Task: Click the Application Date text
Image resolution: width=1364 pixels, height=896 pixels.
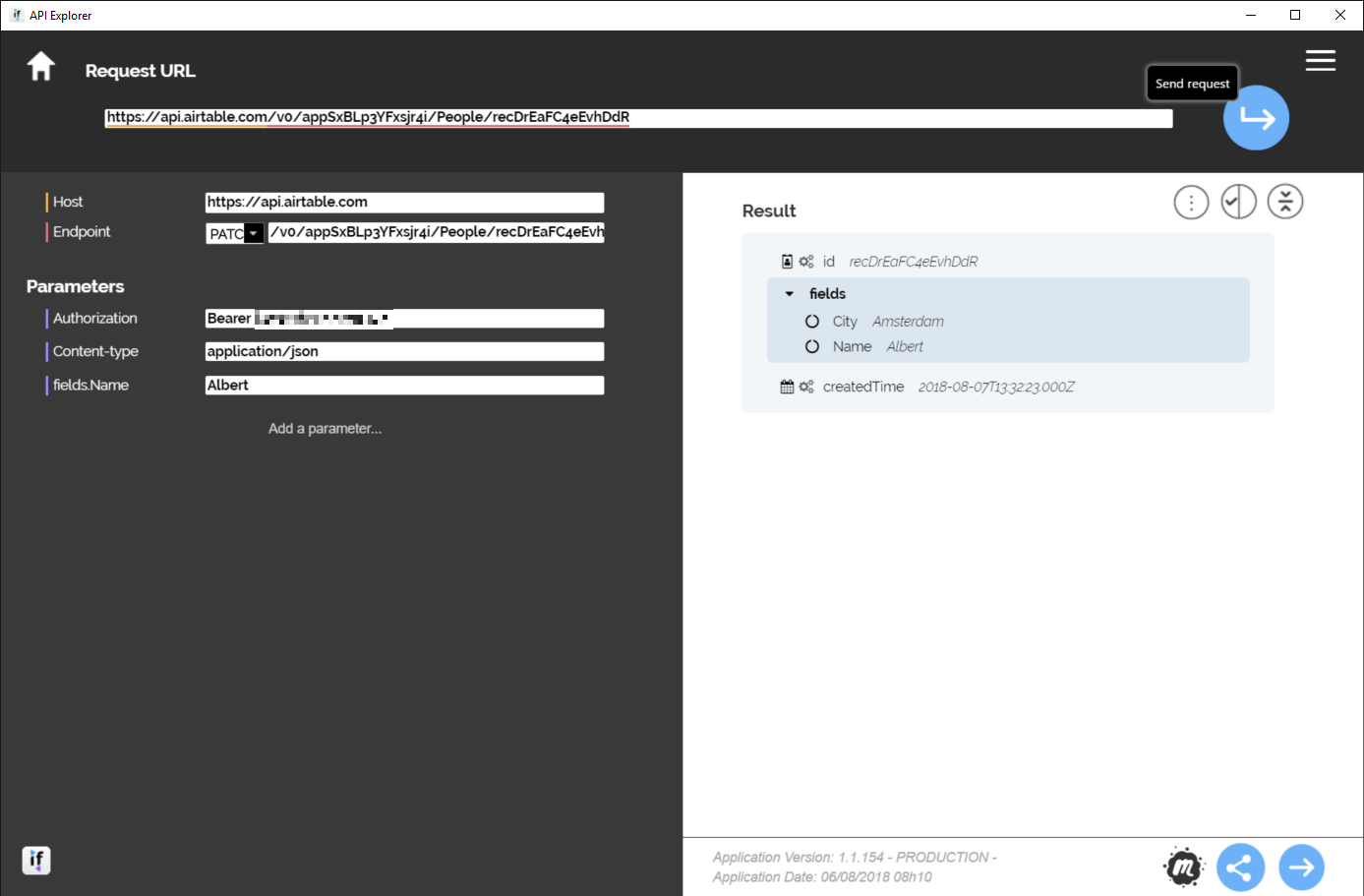Action: (x=822, y=877)
